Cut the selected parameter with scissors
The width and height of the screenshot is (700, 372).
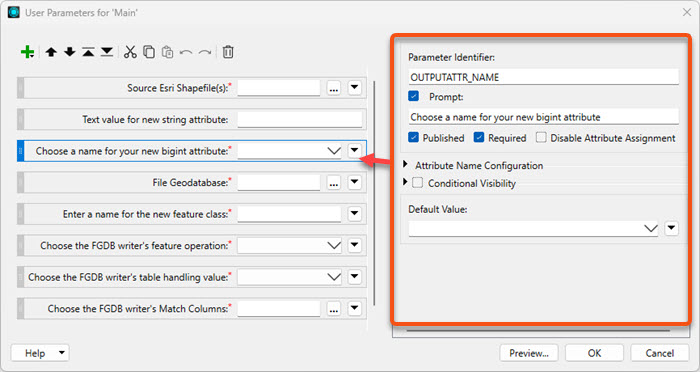coord(130,52)
